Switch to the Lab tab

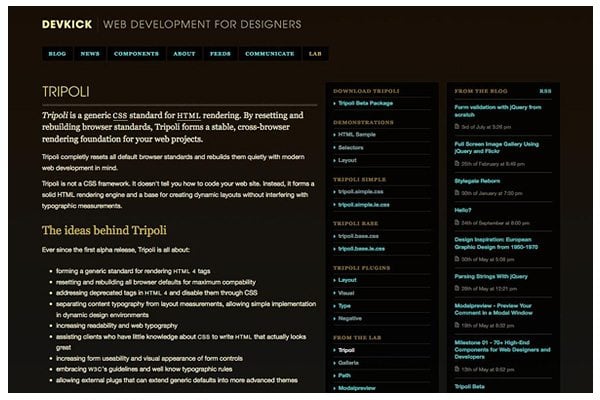tap(315, 54)
